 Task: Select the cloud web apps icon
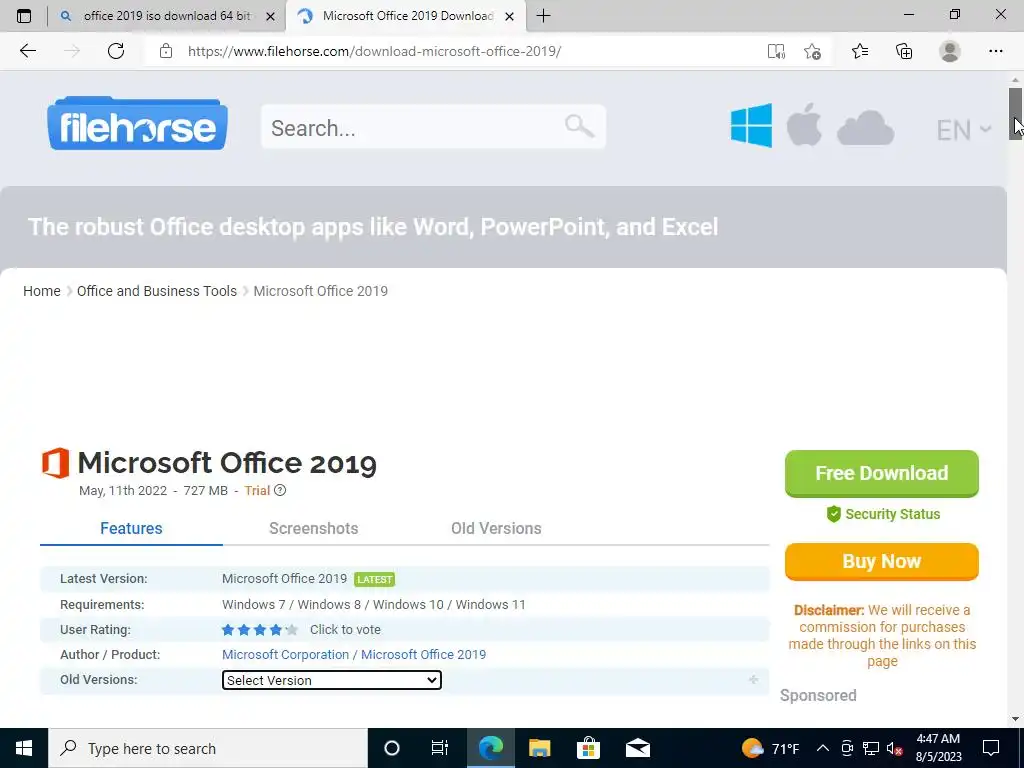coord(865,127)
